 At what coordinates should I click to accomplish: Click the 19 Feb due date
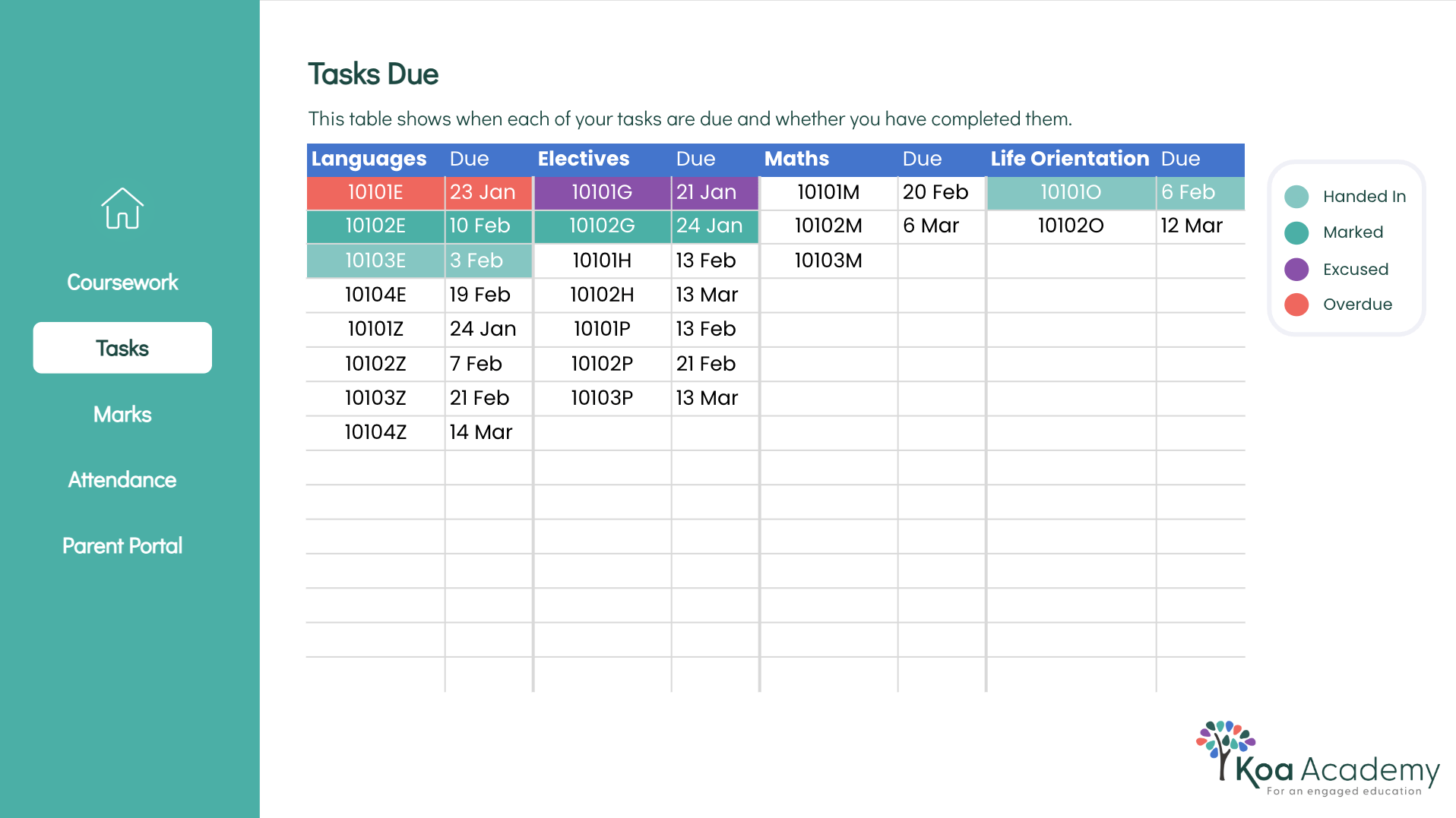tap(488, 295)
